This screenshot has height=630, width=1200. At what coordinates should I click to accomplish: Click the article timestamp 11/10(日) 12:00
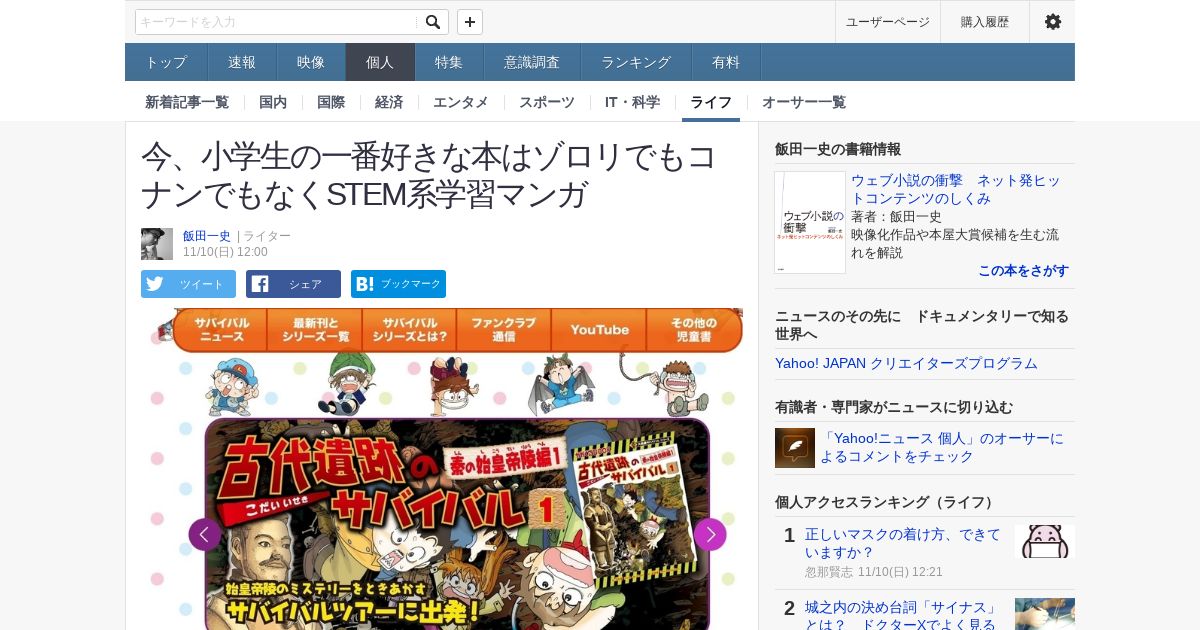coord(225,252)
